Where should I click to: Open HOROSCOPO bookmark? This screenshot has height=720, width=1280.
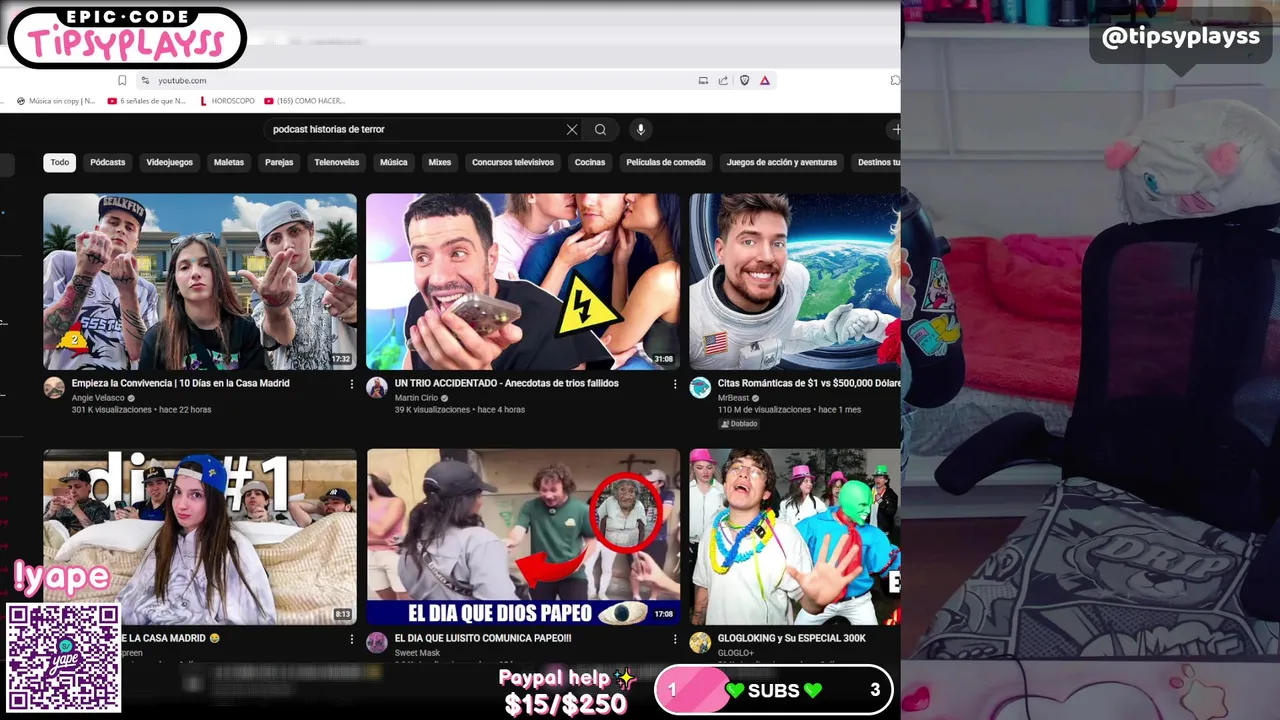pos(227,101)
